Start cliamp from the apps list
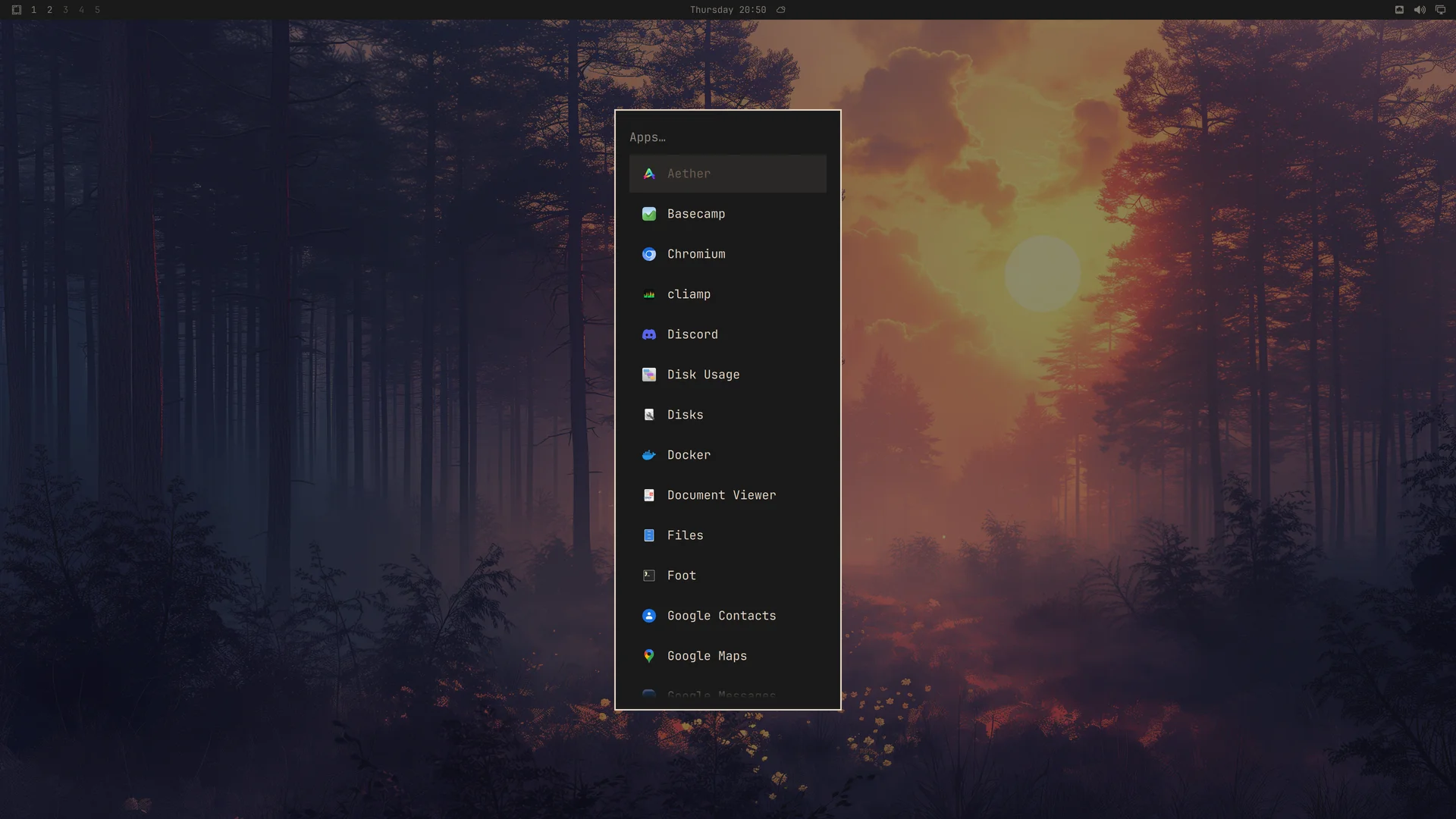 click(x=727, y=294)
